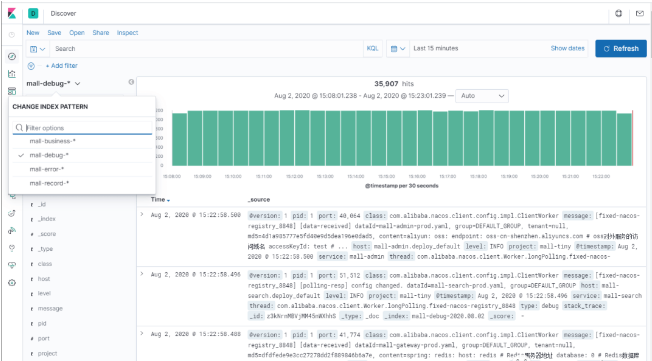Open the APM icon in sidebar
The image size is (652, 361).
(x=12, y=196)
